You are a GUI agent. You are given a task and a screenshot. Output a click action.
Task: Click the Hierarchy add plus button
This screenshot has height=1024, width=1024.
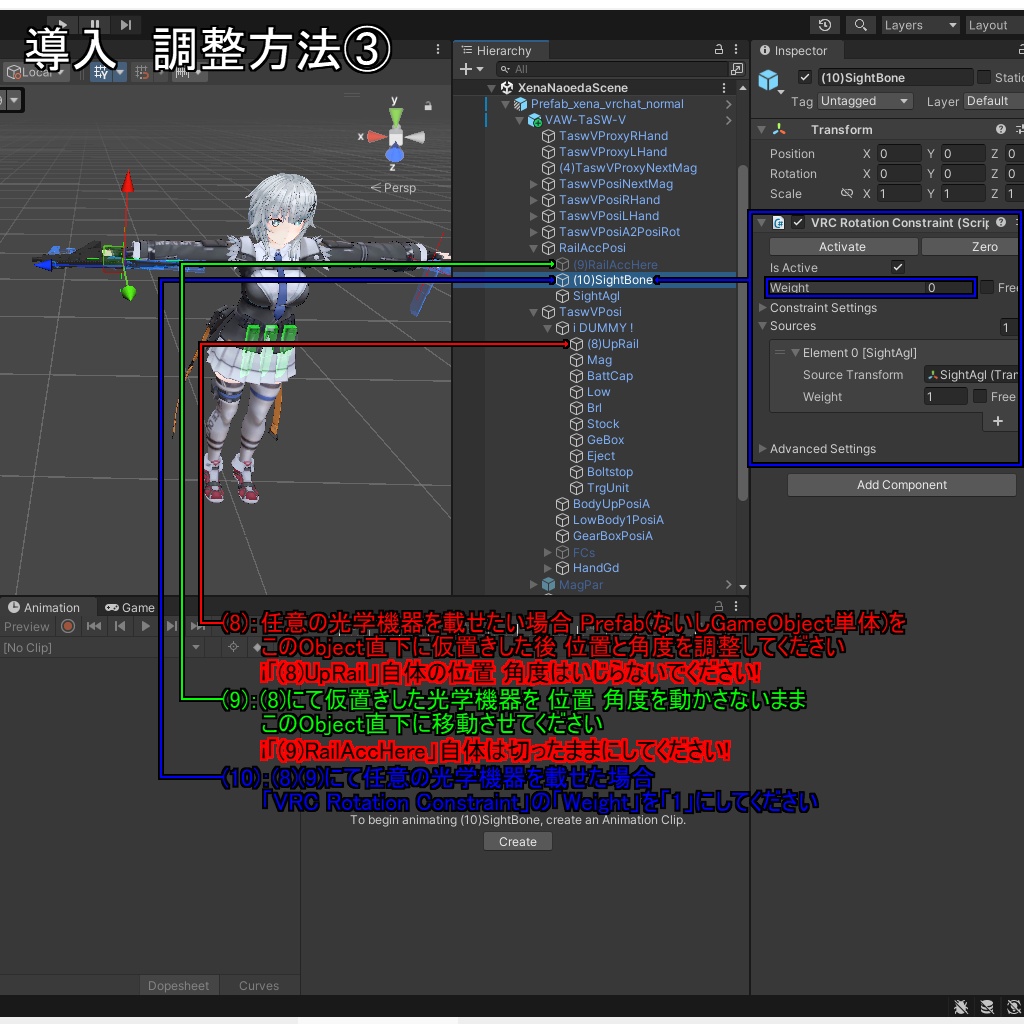[466, 69]
